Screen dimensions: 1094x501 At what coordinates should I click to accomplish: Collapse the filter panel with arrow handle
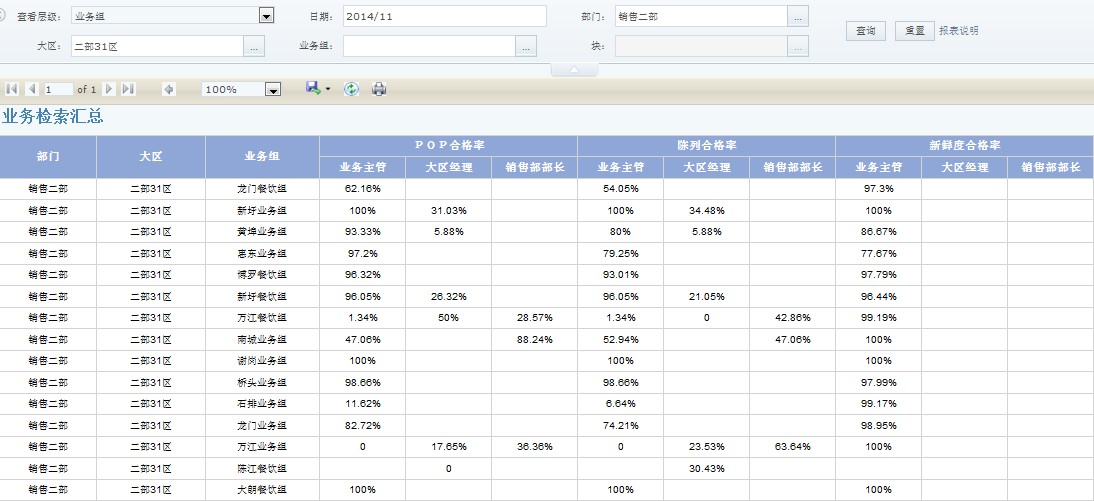[574, 70]
